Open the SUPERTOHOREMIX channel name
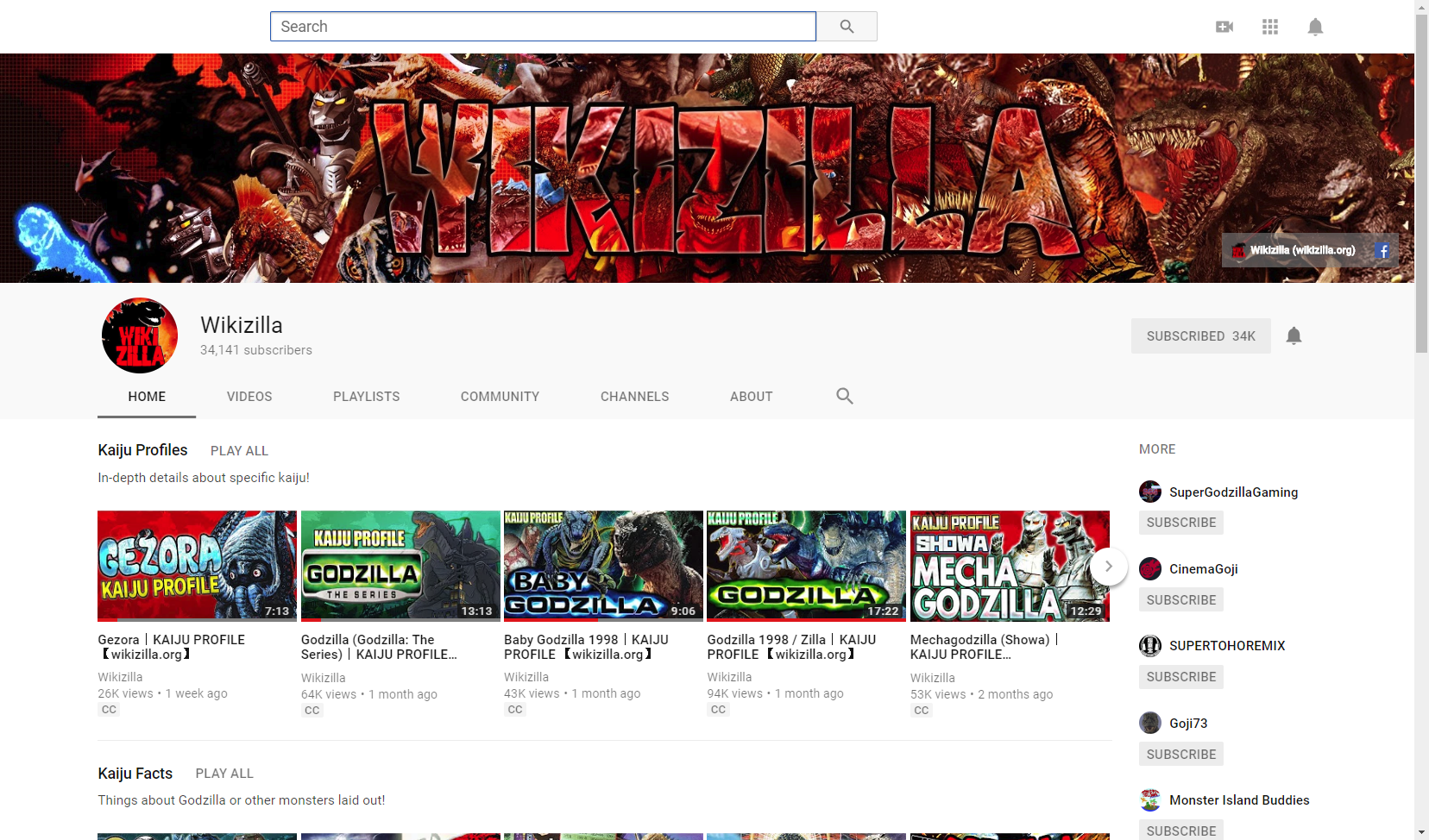Image resolution: width=1429 pixels, height=840 pixels. (x=1227, y=645)
